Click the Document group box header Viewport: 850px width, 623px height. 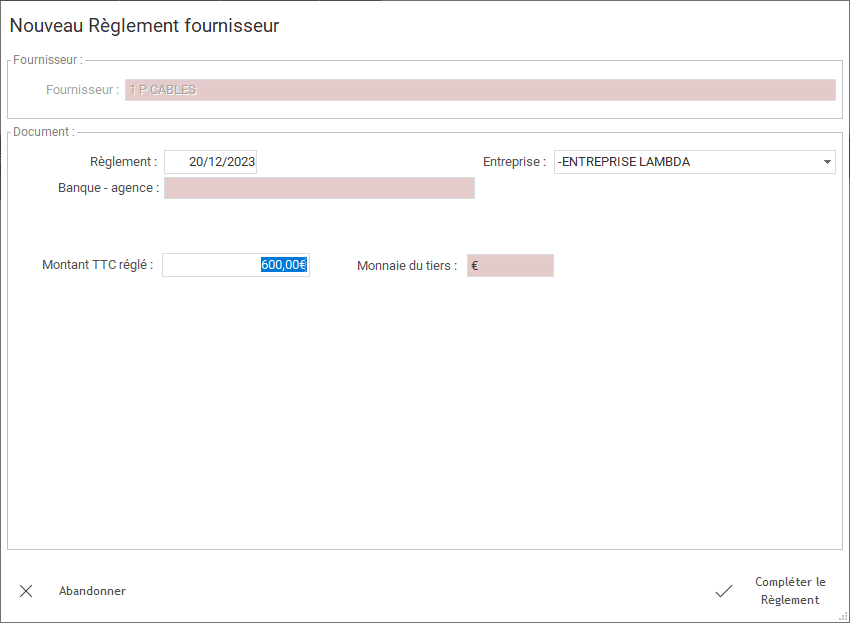click(44, 132)
